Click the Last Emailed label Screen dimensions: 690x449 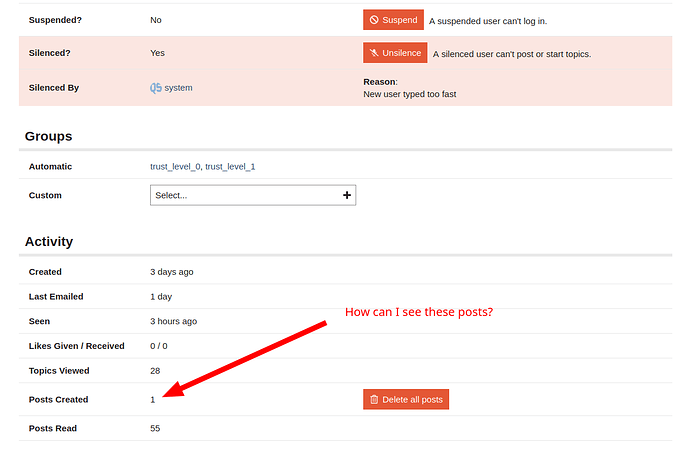point(56,297)
